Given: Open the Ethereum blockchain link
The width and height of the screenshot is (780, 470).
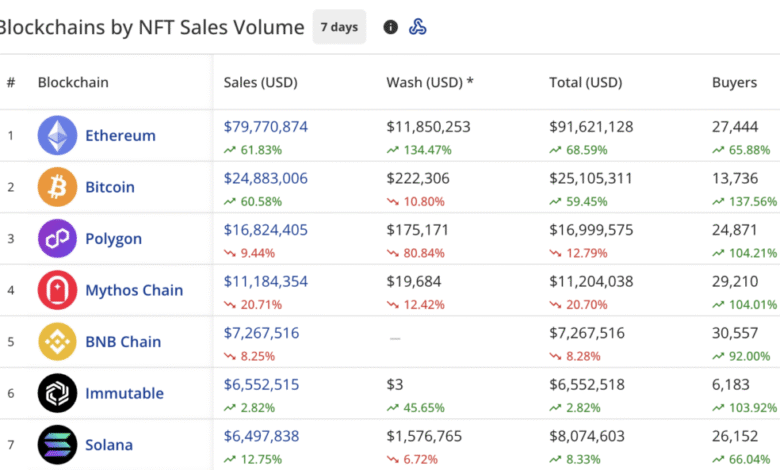Looking at the screenshot, I should [120, 135].
